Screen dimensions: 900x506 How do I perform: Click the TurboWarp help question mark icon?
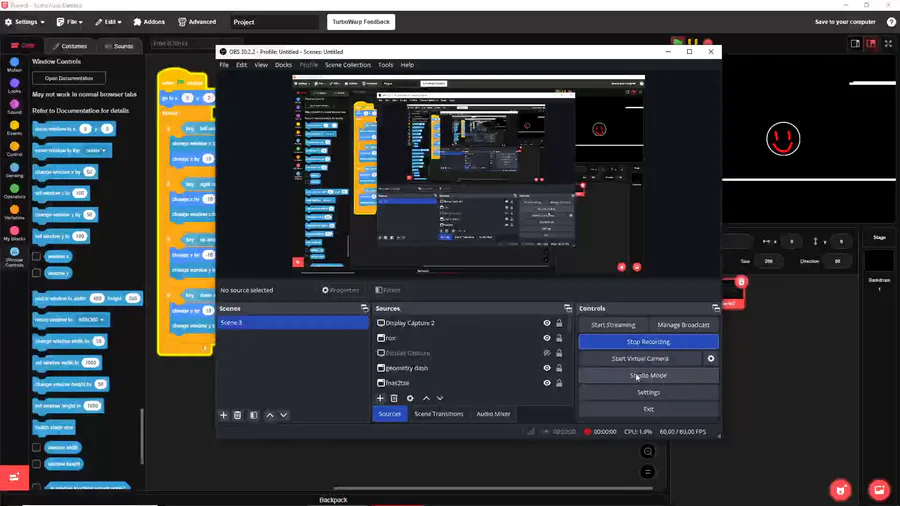891,22
